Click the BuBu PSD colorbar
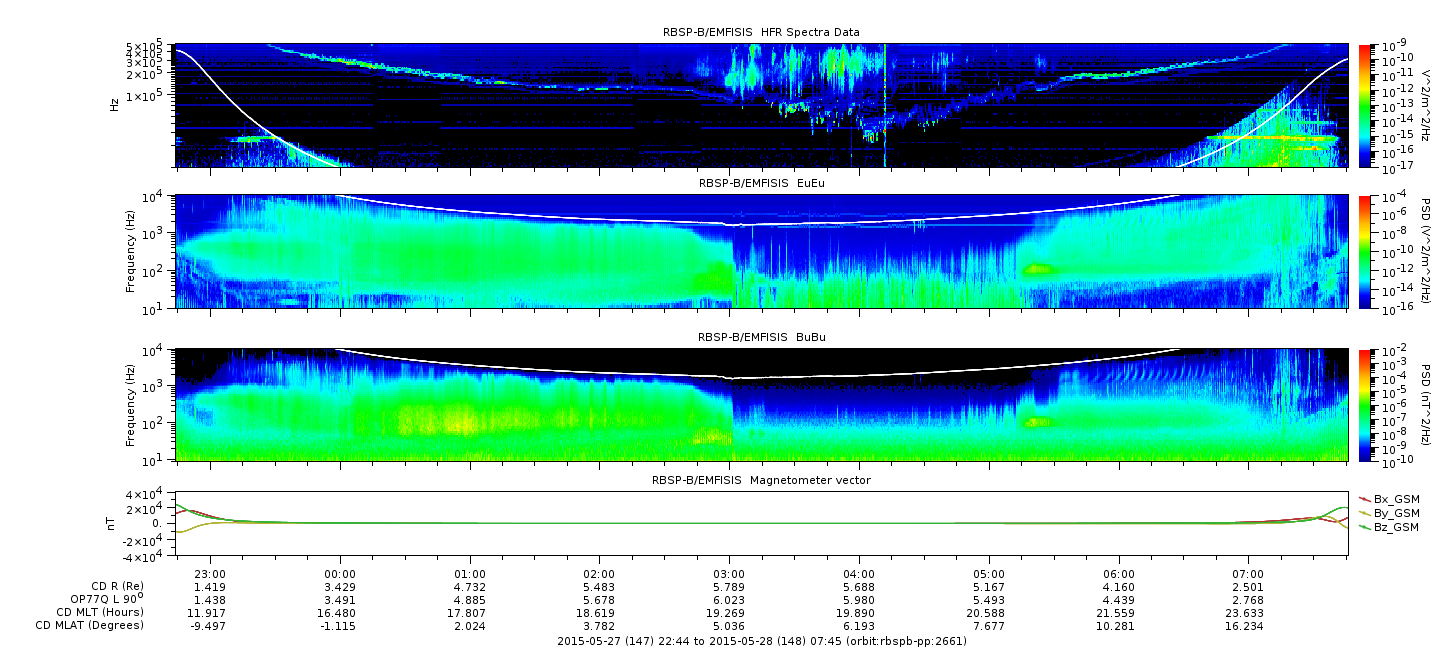The image size is (1447, 658). [x=1365, y=405]
